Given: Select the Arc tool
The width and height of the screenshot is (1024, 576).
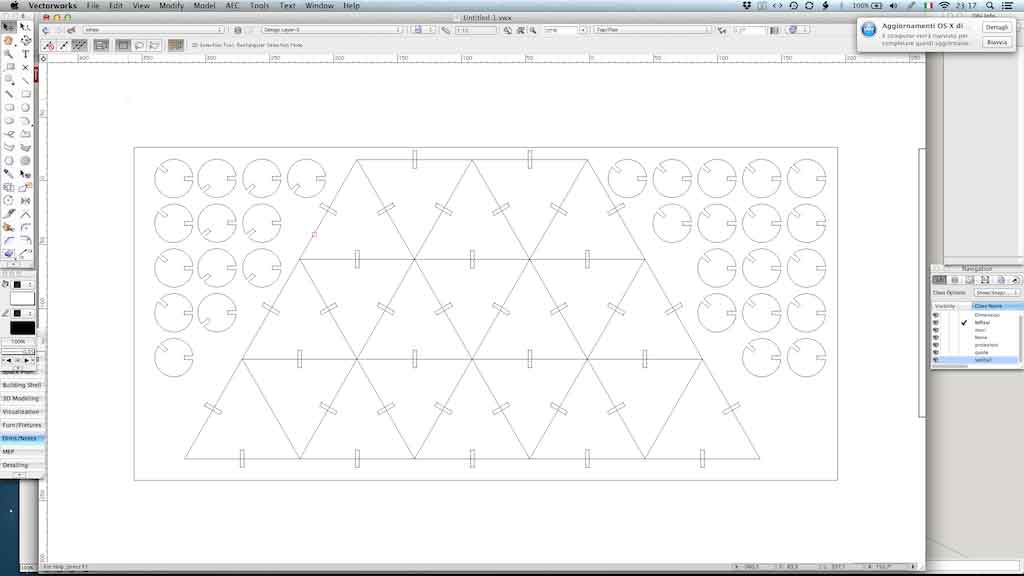Looking at the screenshot, I should [x=25, y=121].
